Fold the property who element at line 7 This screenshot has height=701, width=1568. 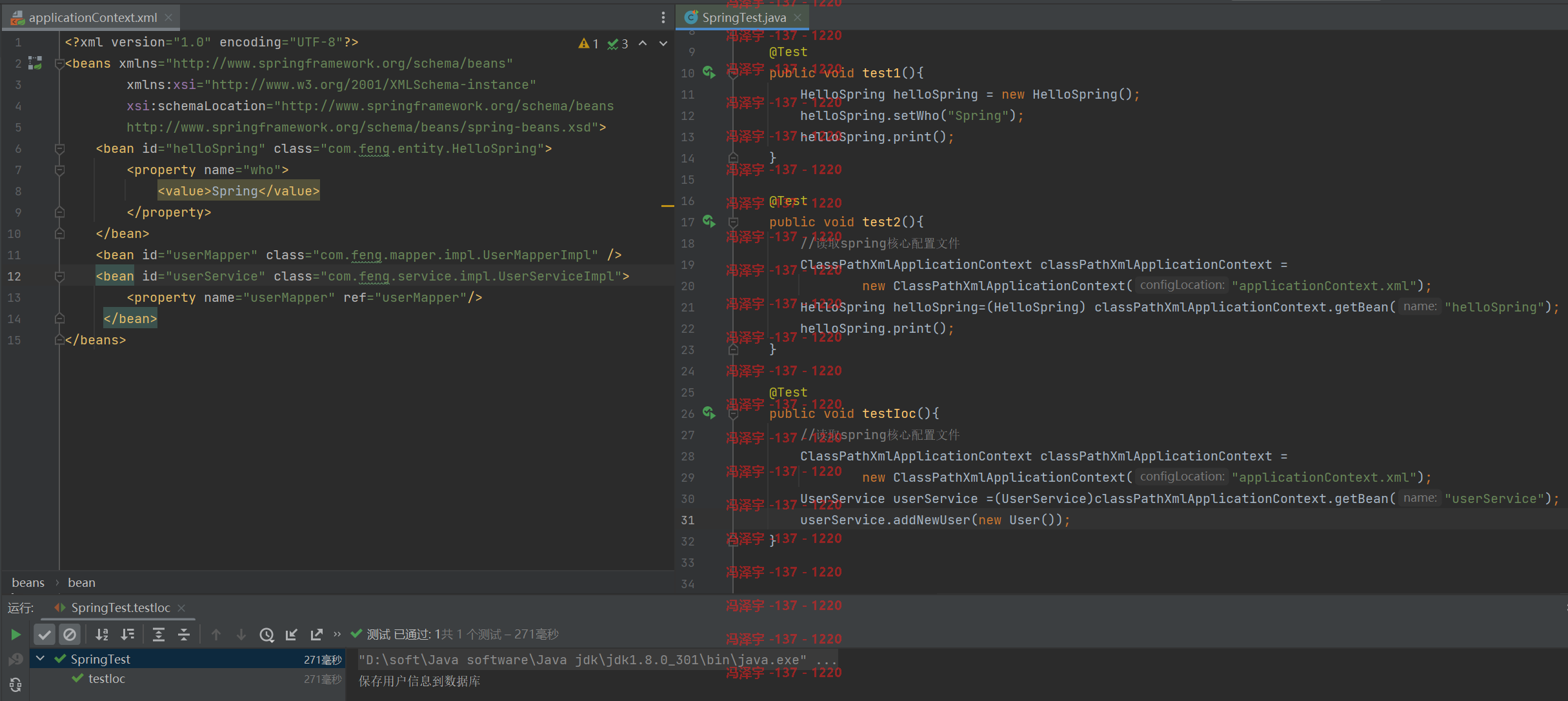pos(59,170)
